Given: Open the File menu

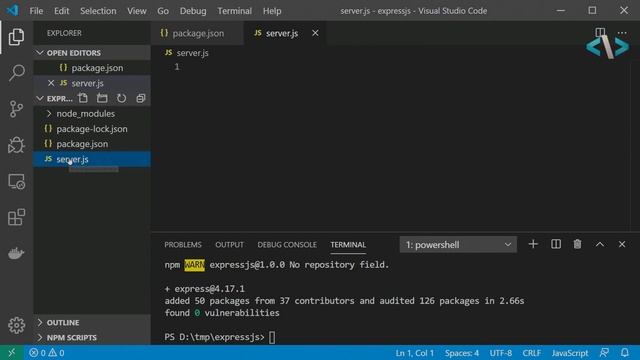Looking at the screenshot, I should [36, 11].
